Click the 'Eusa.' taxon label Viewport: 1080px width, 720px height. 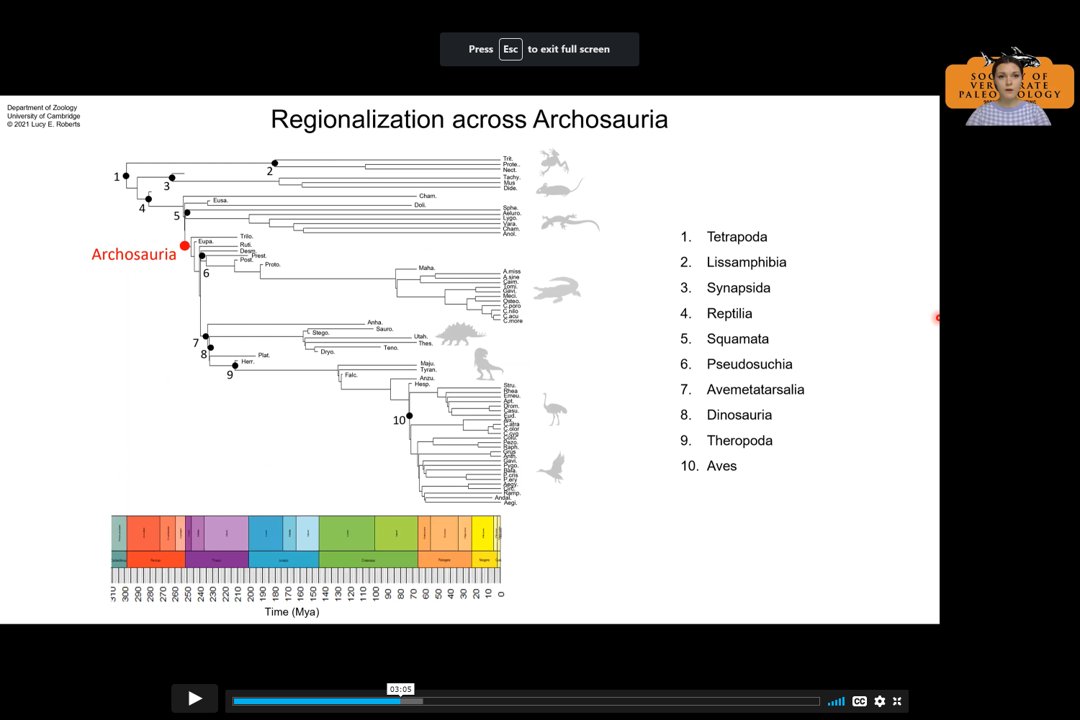220,200
